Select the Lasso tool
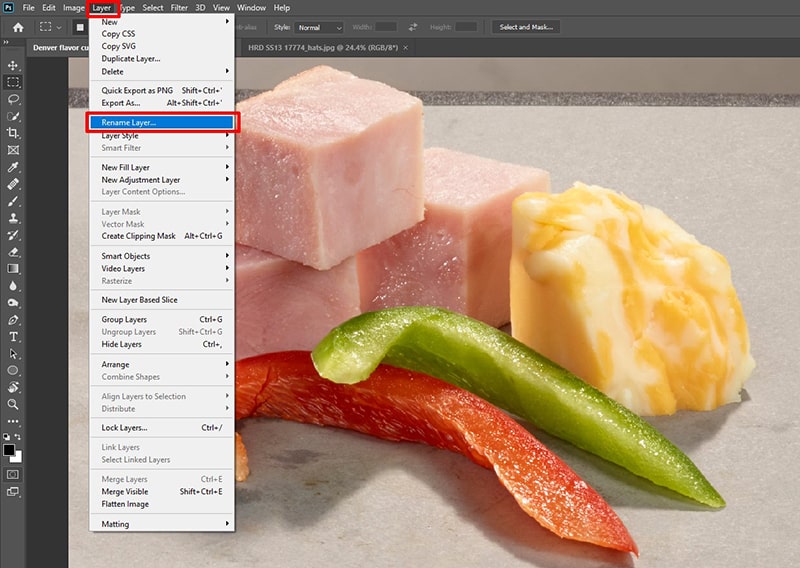 tap(13, 99)
